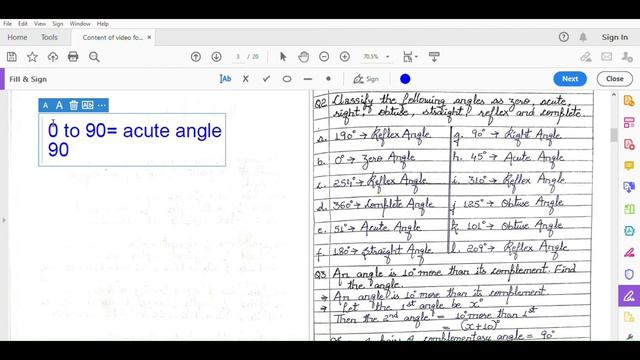Click the Sign pen button
The height and width of the screenshot is (360, 640).
coord(366,79)
